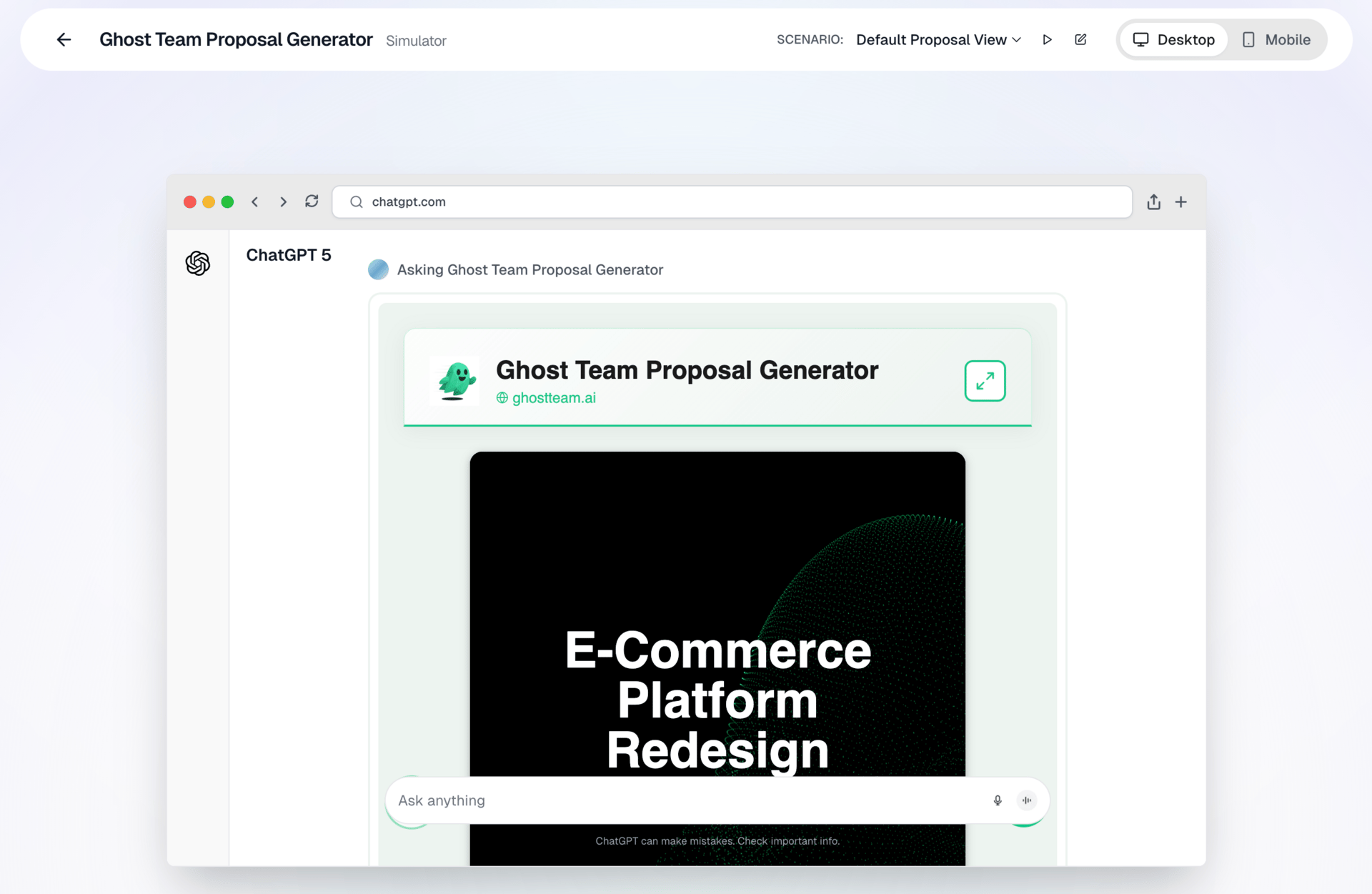Edit scenario using the pencil icon
Screen dimensions: 1372x894
coord(1080,40)
